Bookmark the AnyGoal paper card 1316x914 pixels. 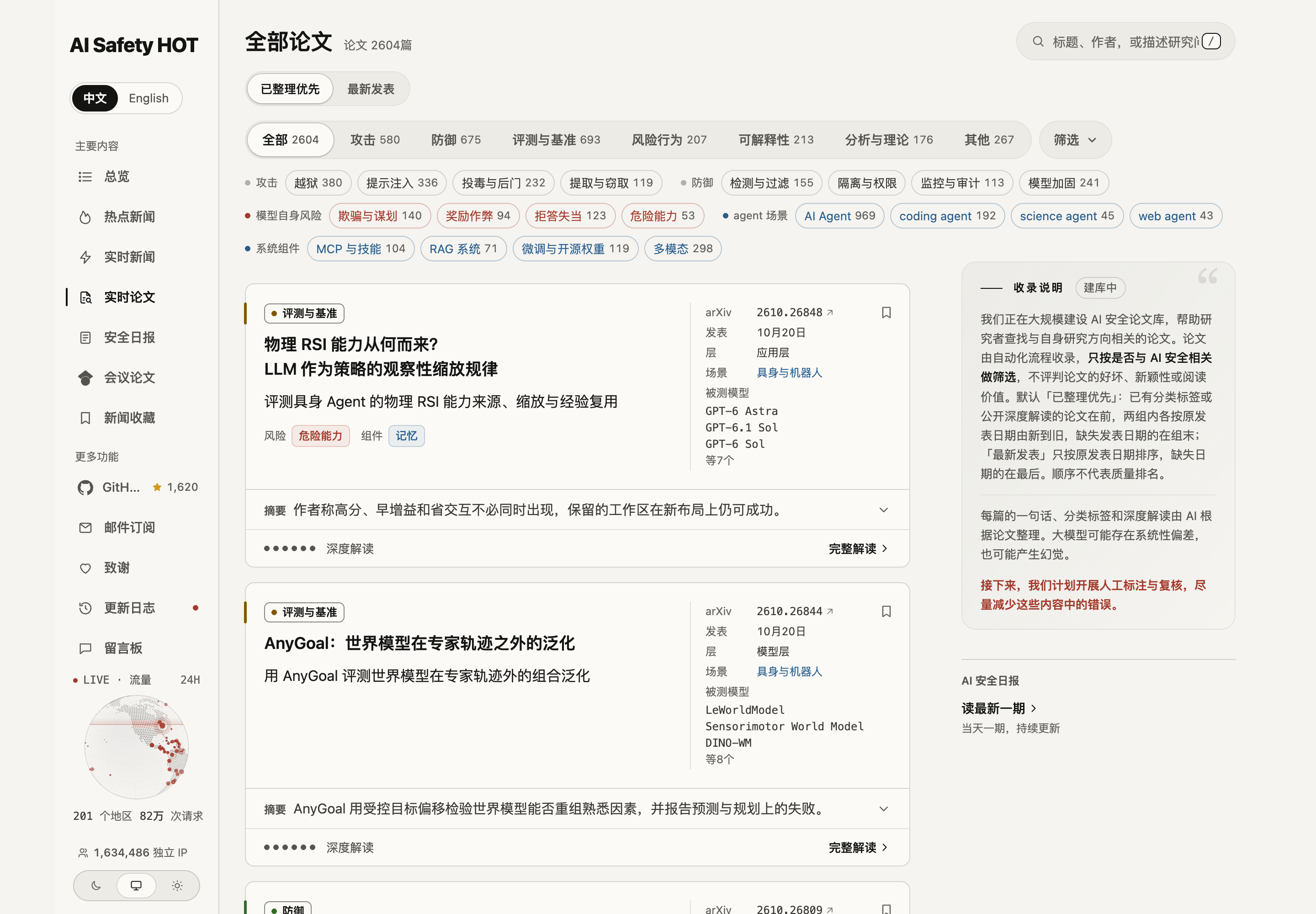click(886, 611)
